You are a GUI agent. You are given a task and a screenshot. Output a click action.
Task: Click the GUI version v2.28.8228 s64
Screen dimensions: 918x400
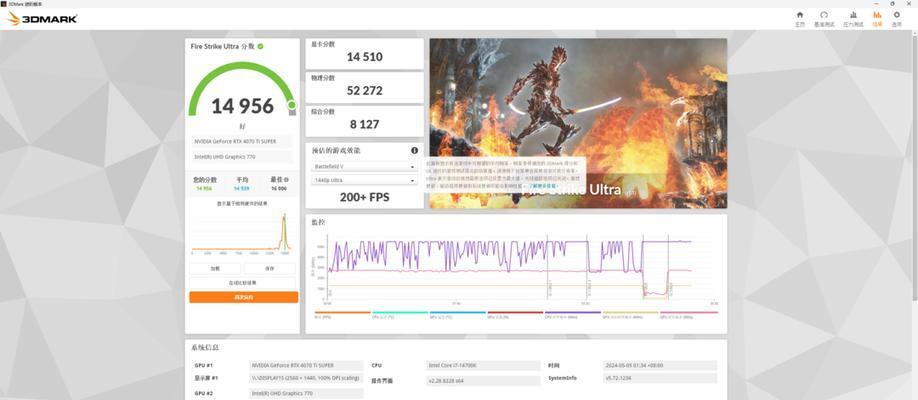click(x=484, y=381)
